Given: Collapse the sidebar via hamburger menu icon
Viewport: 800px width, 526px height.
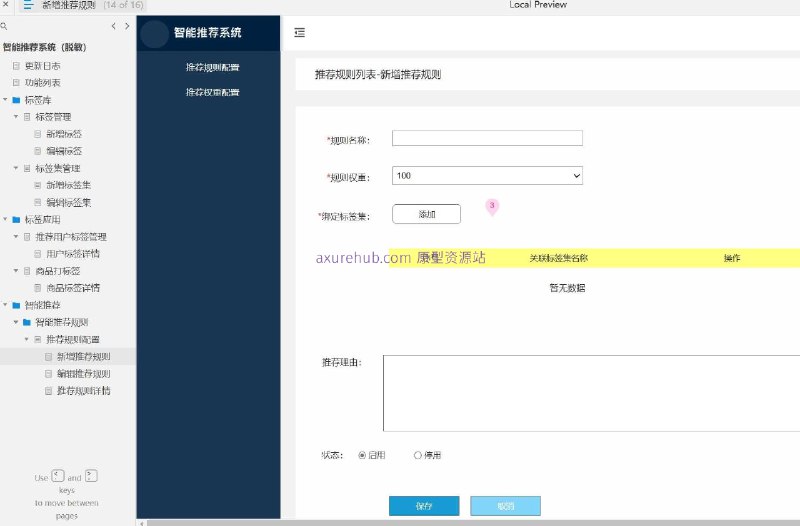Looking at the screenshot, I should click(x=299, y=33).
